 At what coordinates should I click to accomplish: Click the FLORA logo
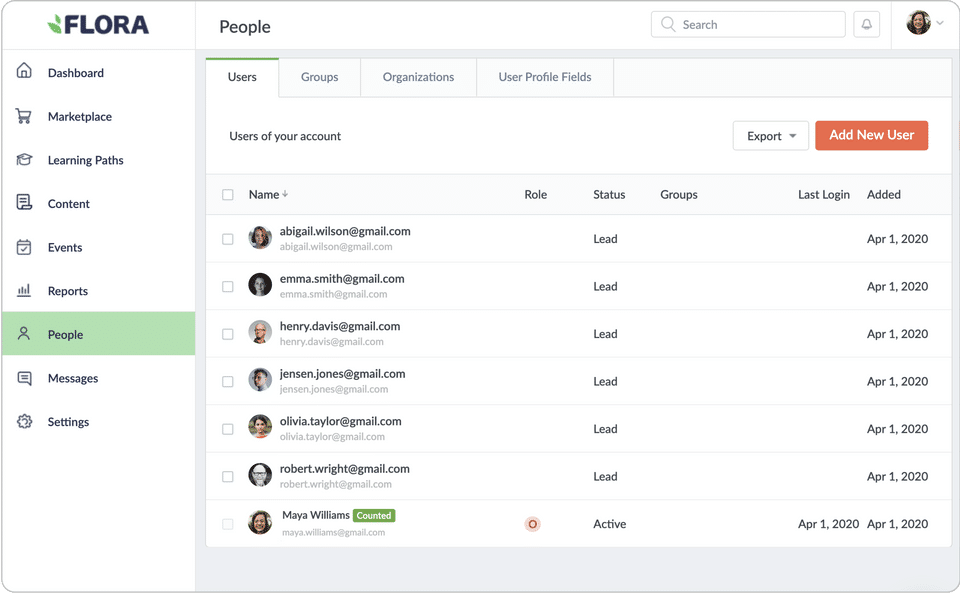point(98,24)
